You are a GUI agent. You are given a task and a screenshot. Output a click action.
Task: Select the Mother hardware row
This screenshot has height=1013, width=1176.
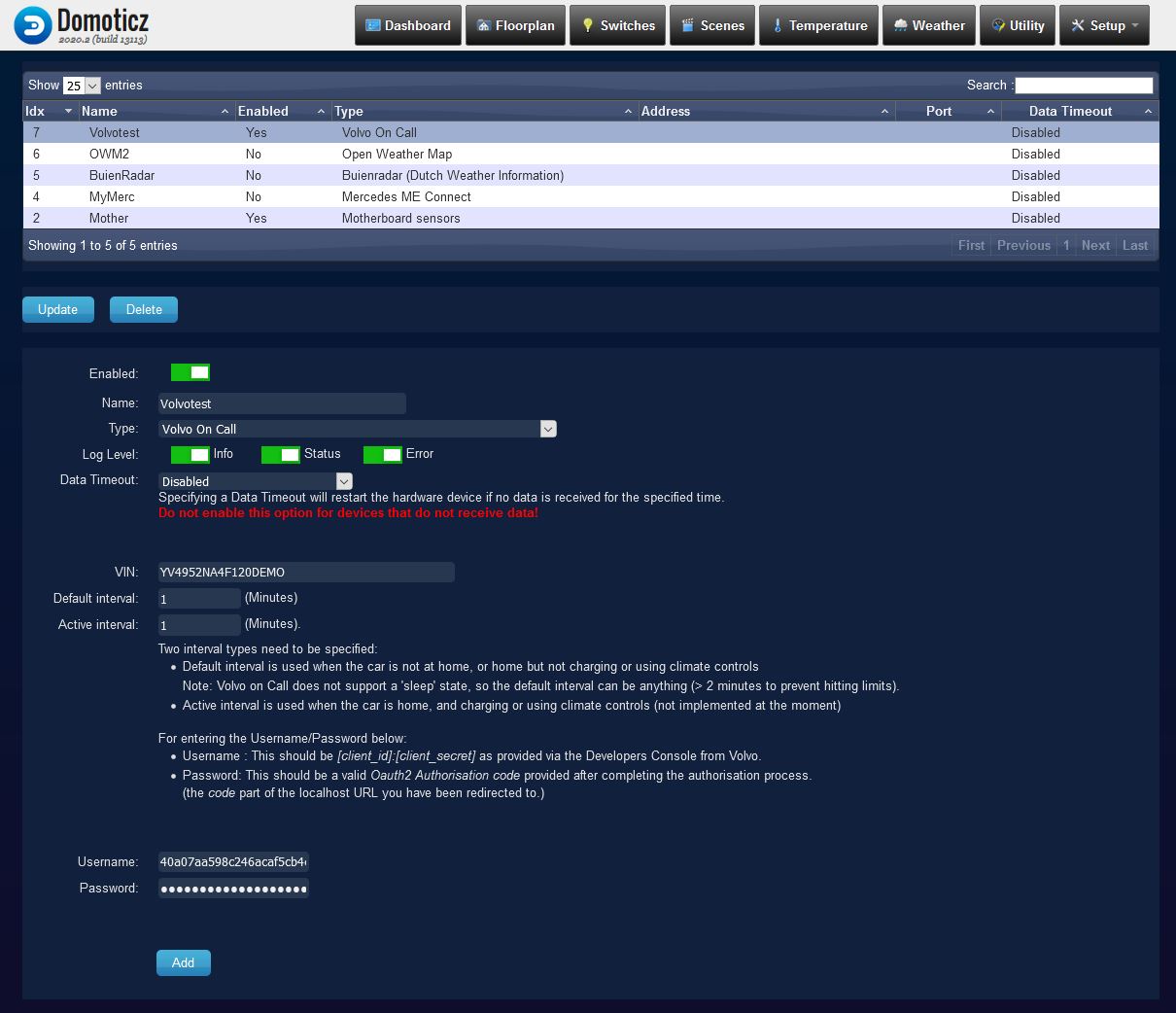point(591,218)
